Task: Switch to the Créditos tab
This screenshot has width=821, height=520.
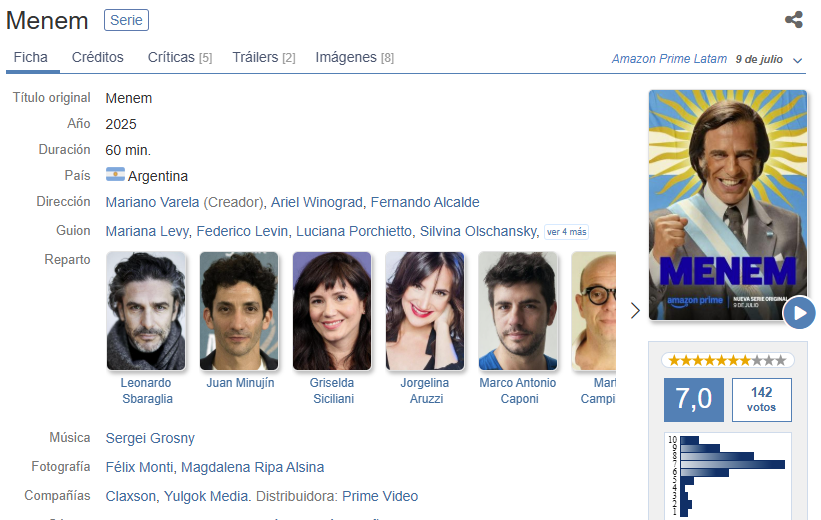Action: (97, 57)
